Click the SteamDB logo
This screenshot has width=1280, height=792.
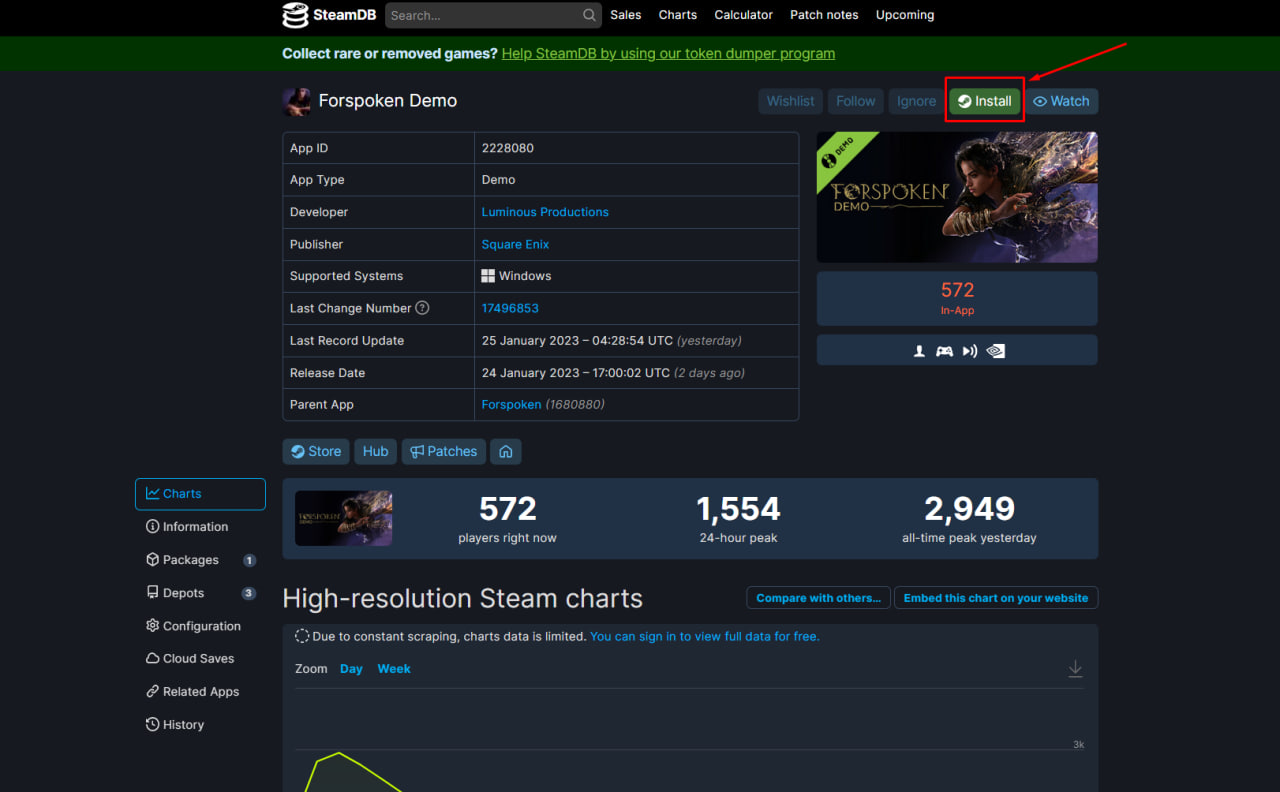[x=328, y=15]
